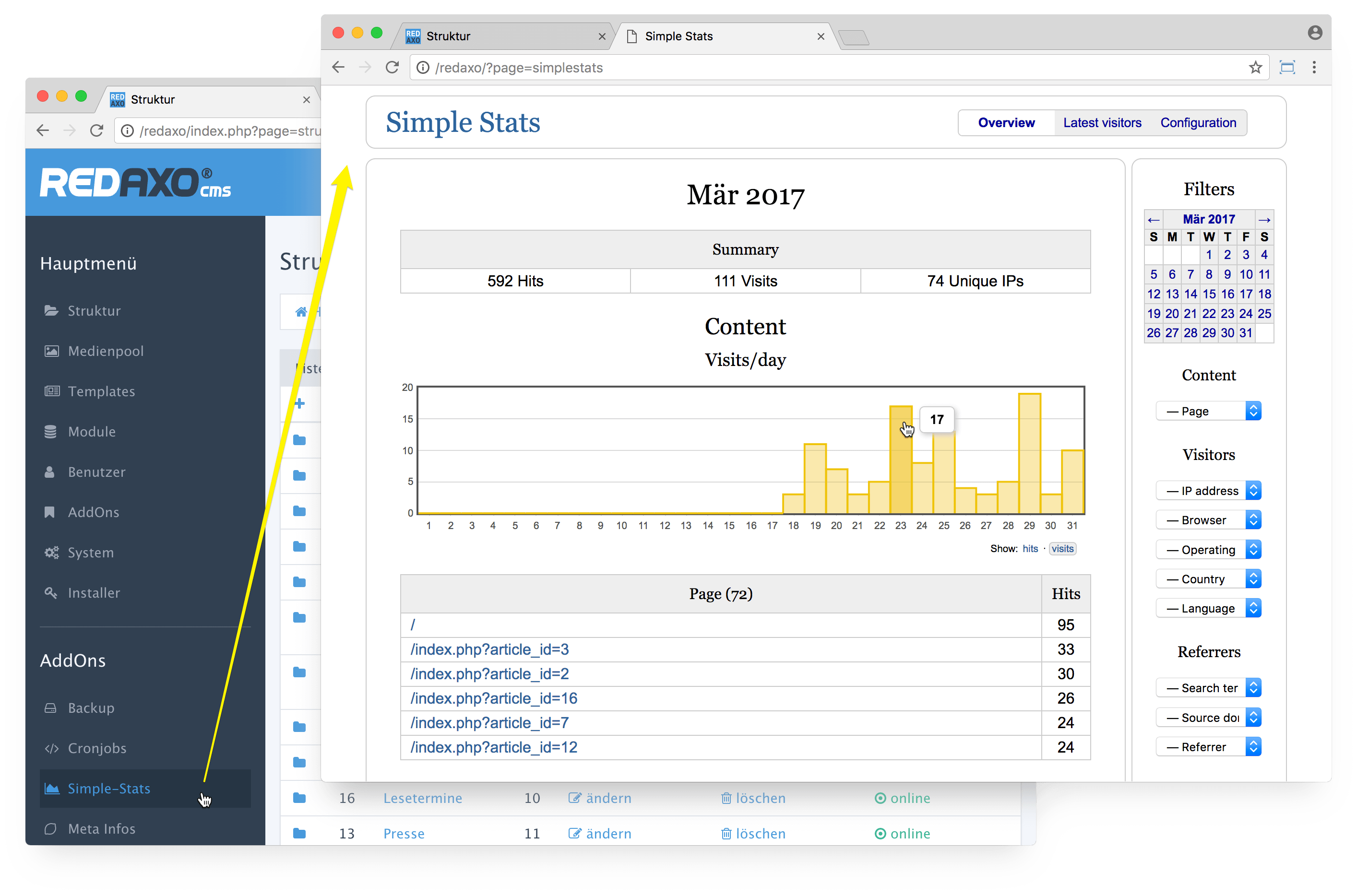The height and width of the screenshot is (896, 1357).
Task: Toggle chart to show visits
Action: tap(1062, 549)
